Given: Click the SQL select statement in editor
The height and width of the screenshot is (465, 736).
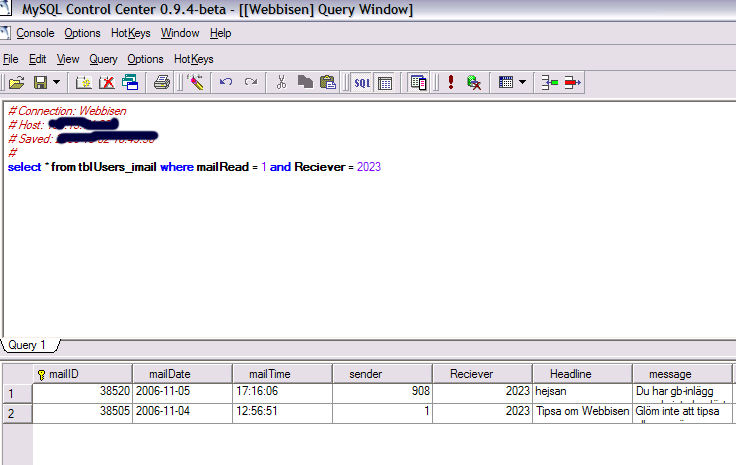Looking at the screenshot, I should pos(194,167).
